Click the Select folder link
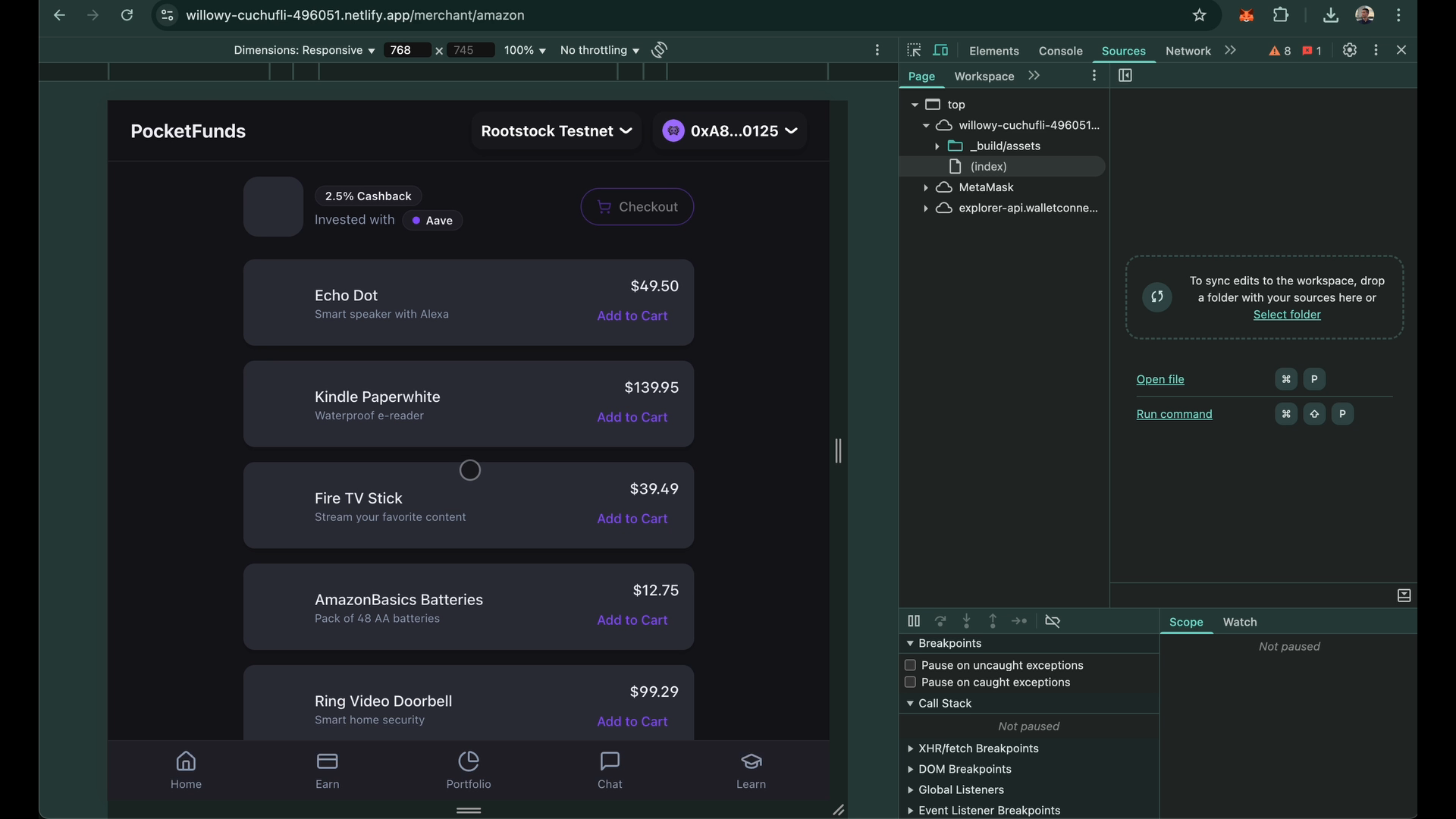1456x819 pixels. 1287,315
